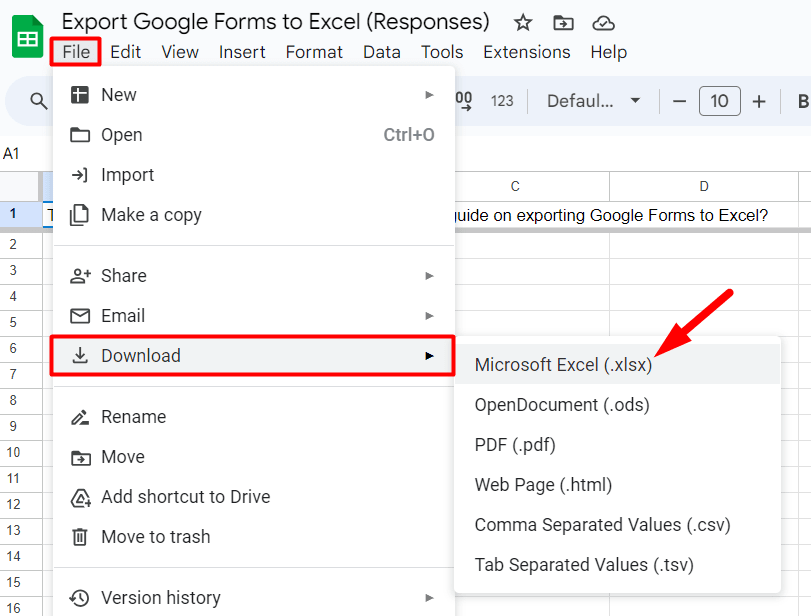Select Make a copy entry
This screenshot has width=811, height=616.
[253, 215]
